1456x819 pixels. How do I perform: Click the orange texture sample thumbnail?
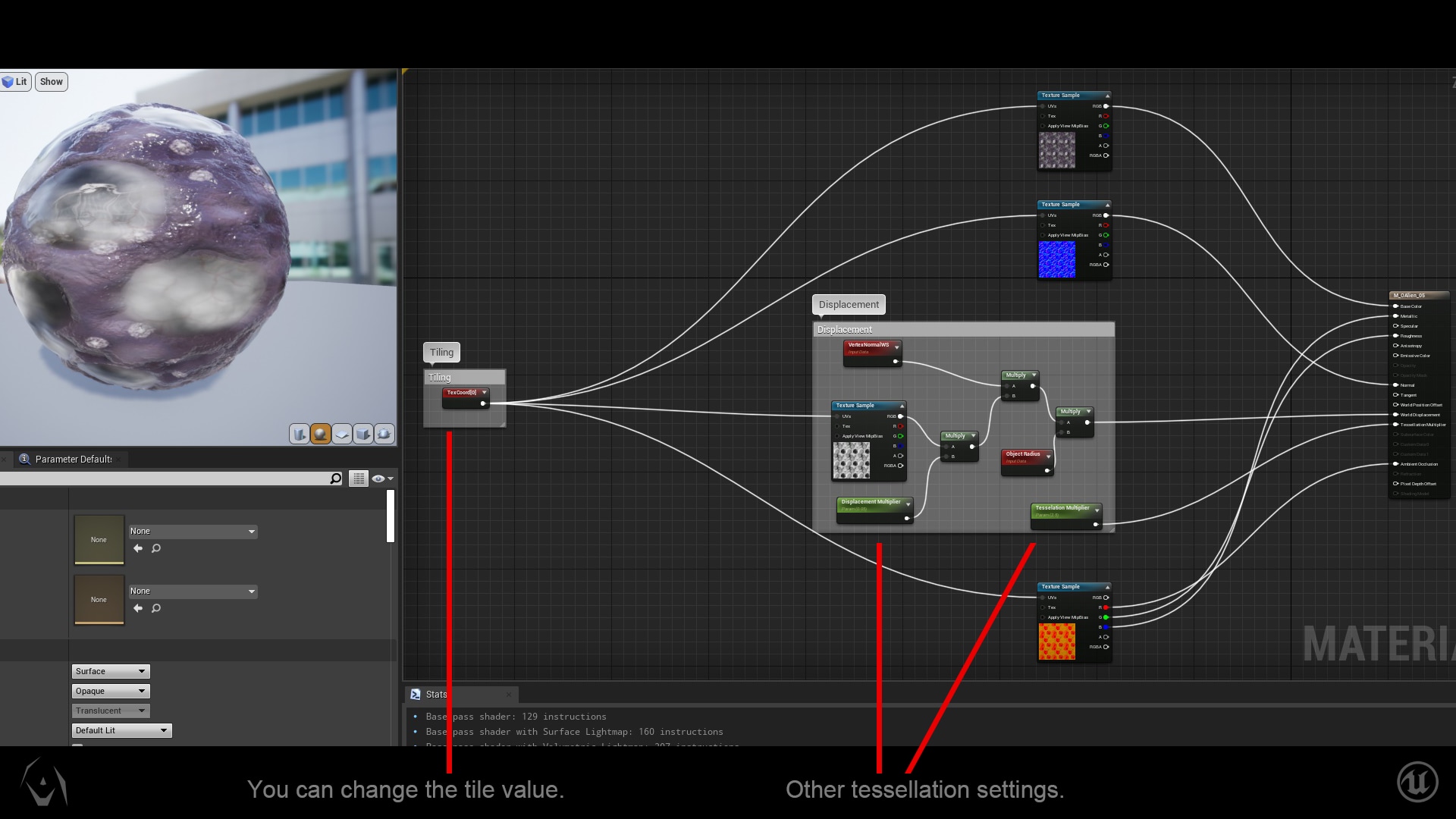pos(1056,642)
